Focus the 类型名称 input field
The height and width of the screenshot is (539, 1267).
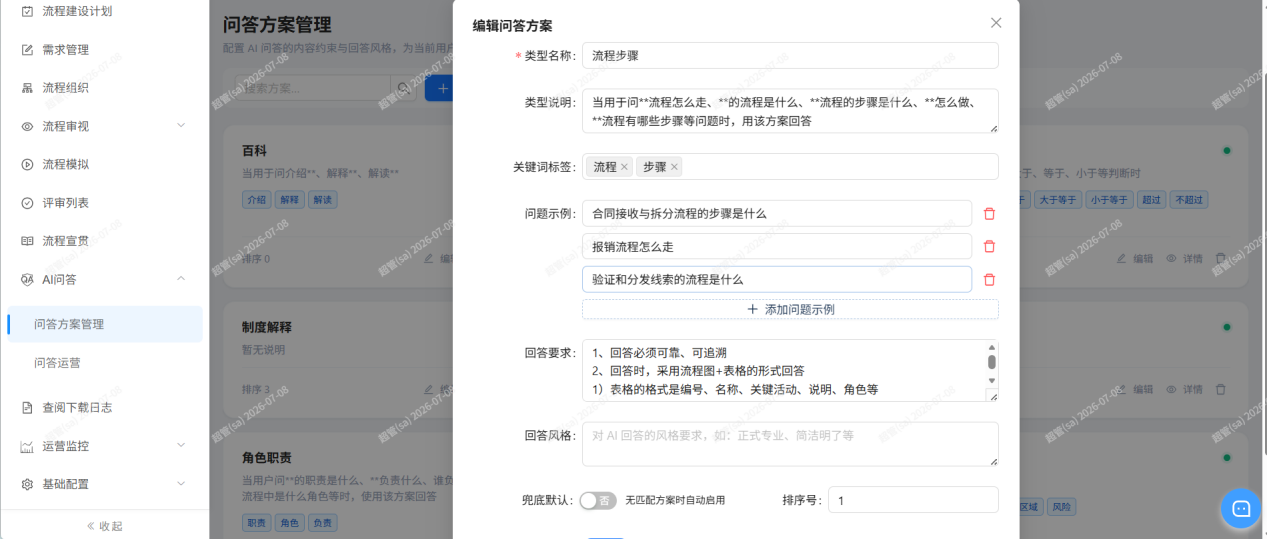[x=790, y=55]
